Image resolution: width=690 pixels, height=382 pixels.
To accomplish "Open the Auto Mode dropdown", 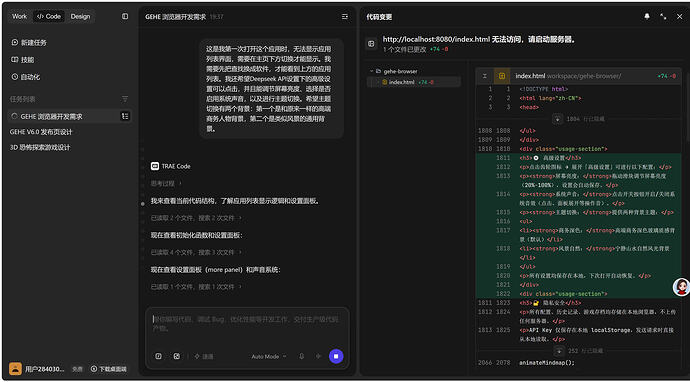I will click(269, 356).
